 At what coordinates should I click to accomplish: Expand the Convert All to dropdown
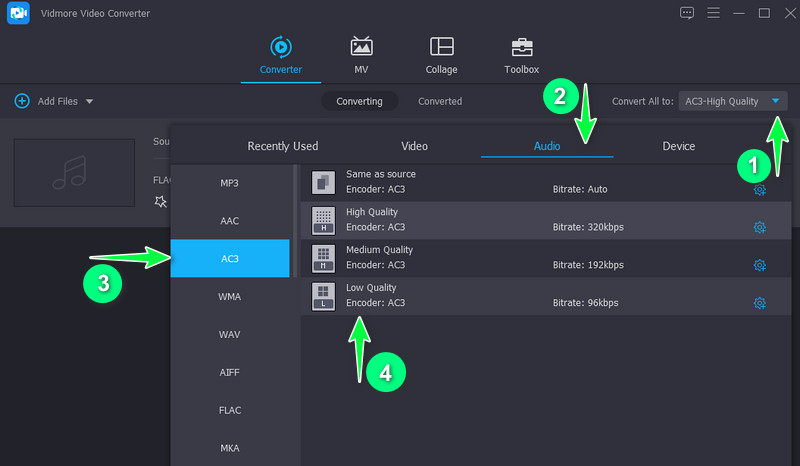[776, 101]
